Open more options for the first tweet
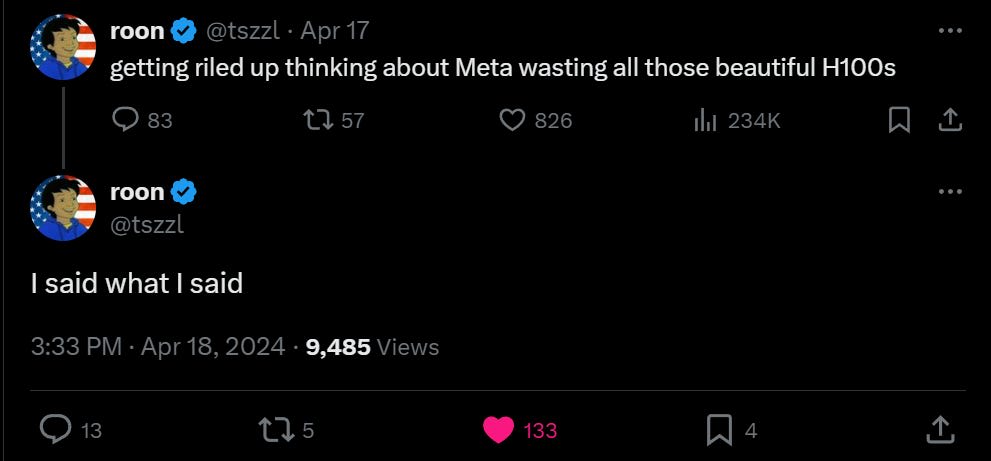This screenshot has height=461, width=991. coord(949,30)
